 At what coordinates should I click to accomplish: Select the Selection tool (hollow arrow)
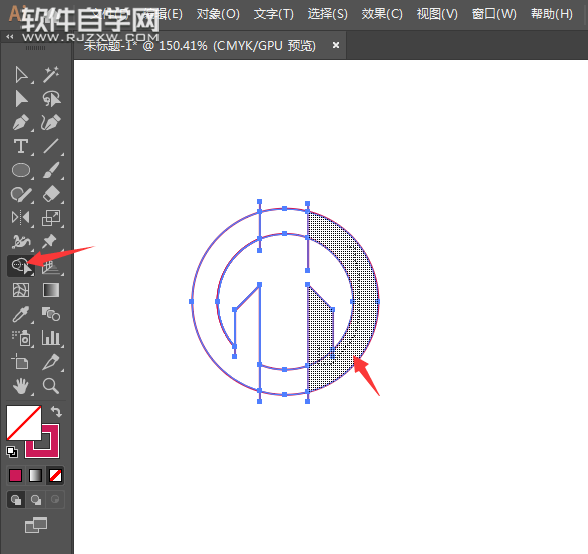click(21, 75)
